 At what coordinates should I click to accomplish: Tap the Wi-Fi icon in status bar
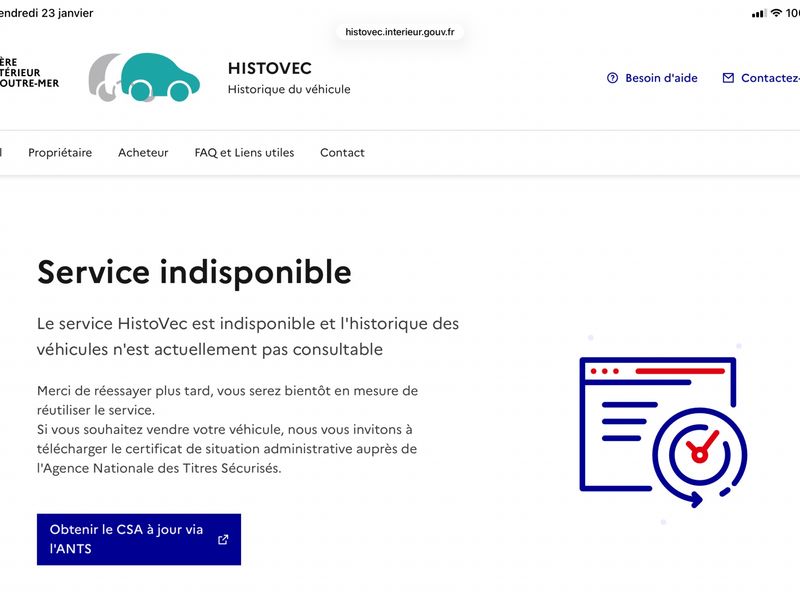pos(775,13)
